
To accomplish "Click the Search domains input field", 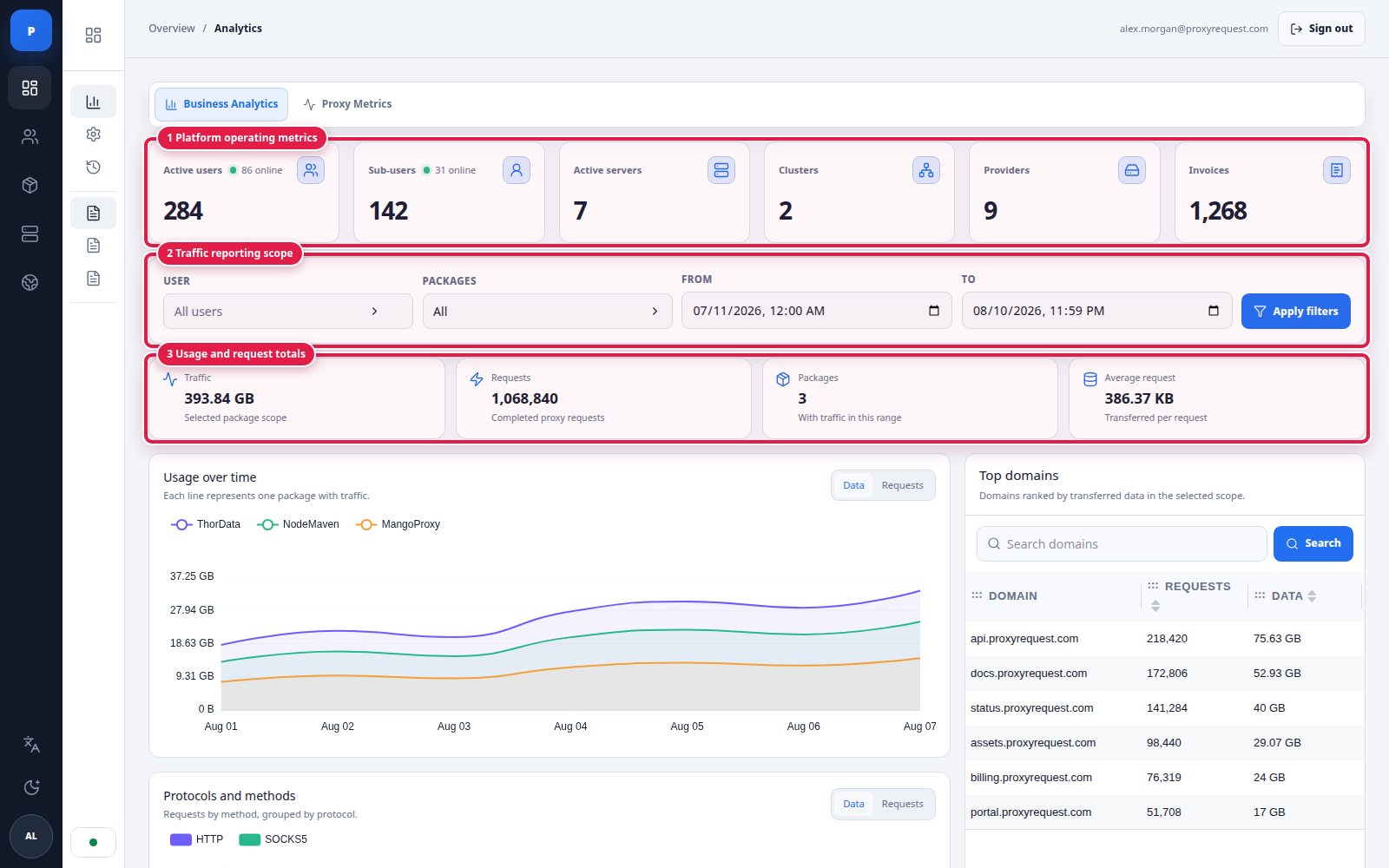I will [1121, 544].
